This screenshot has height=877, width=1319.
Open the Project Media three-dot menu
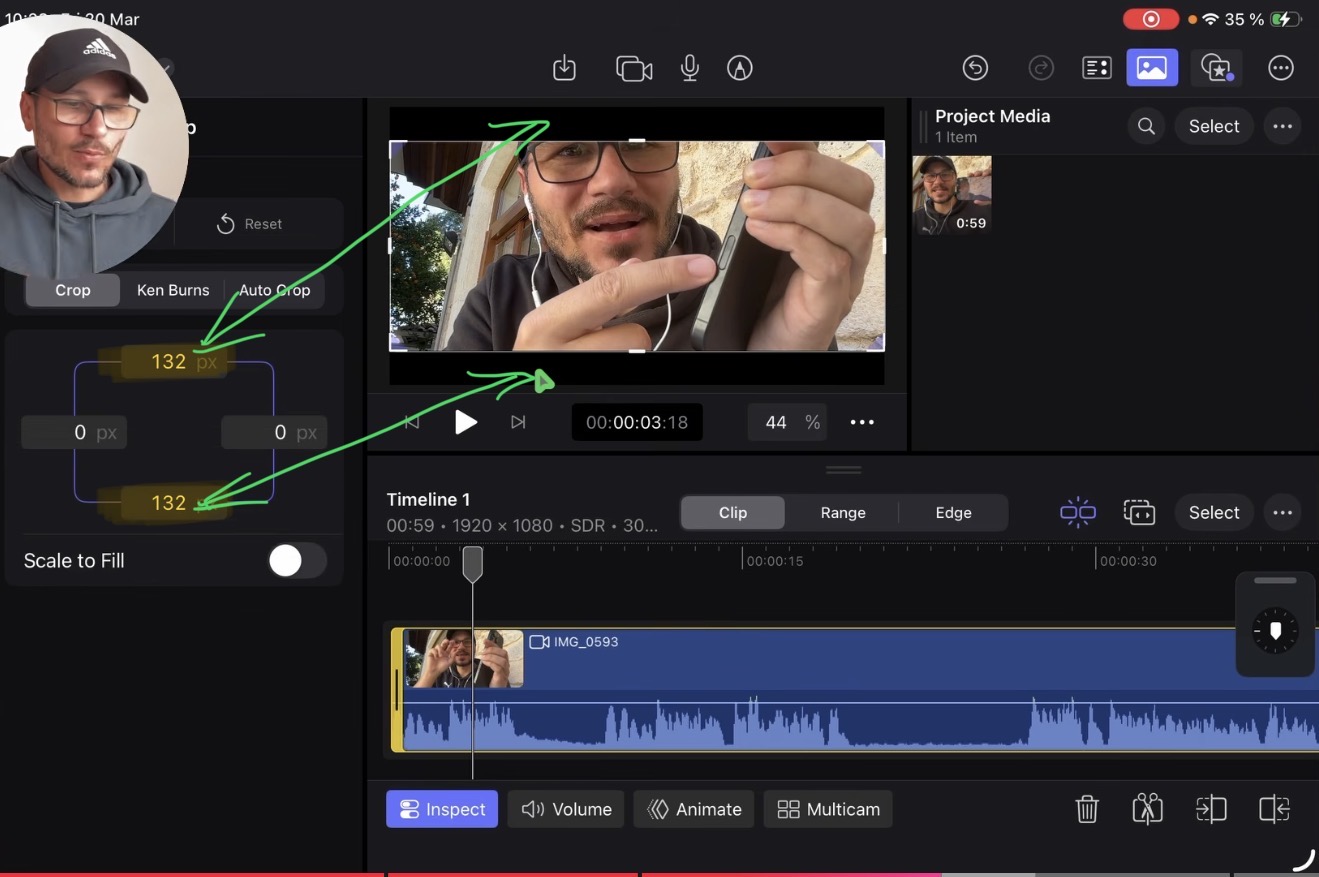(1282, 126)
